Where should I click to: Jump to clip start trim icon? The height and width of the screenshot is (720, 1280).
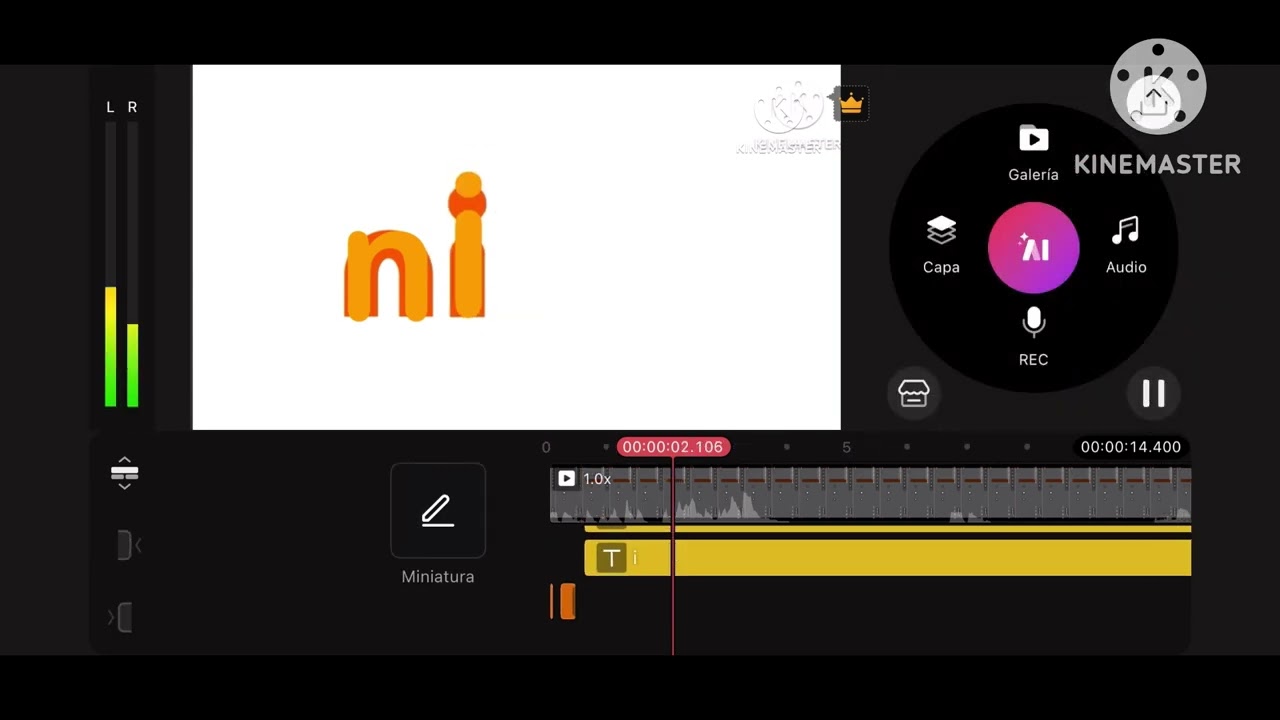128,546
